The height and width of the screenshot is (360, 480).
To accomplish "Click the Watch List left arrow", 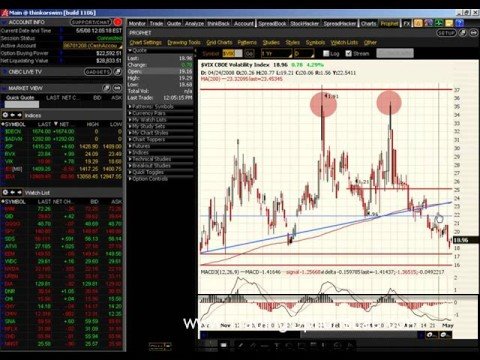I will pos(13,192).
